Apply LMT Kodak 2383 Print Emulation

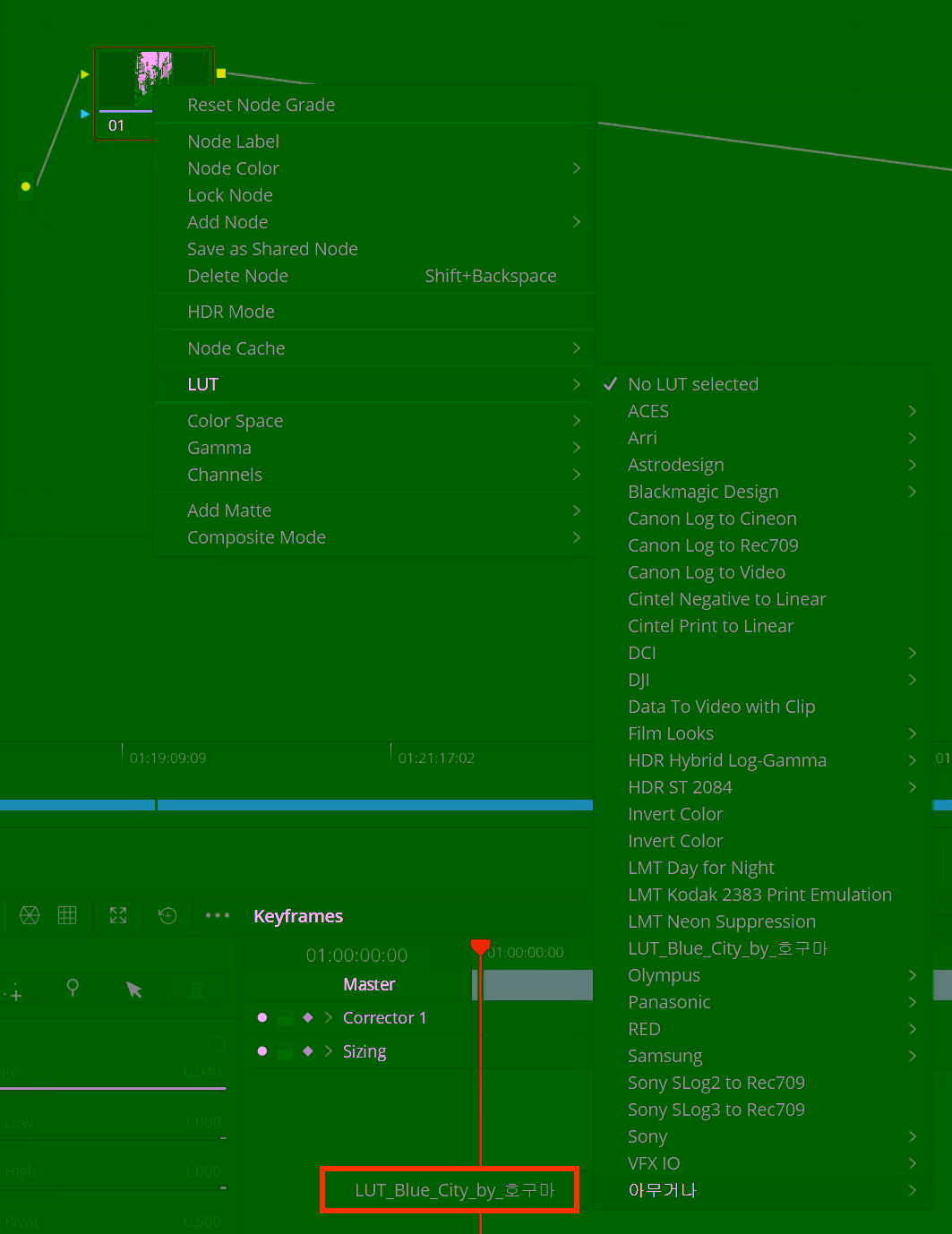tap(763, 895)
